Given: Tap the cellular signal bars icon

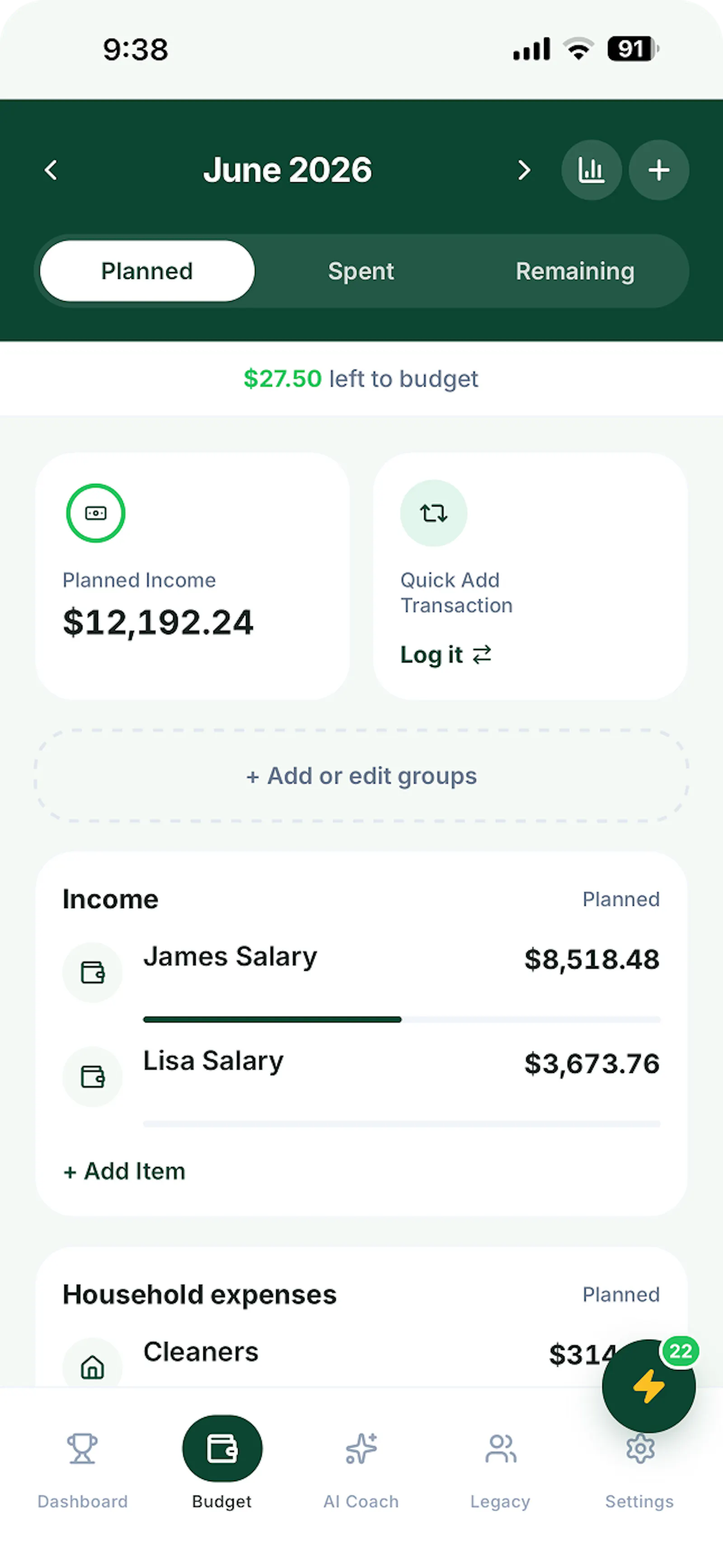Looking at the screenshot, I should (x=532, y=49).
